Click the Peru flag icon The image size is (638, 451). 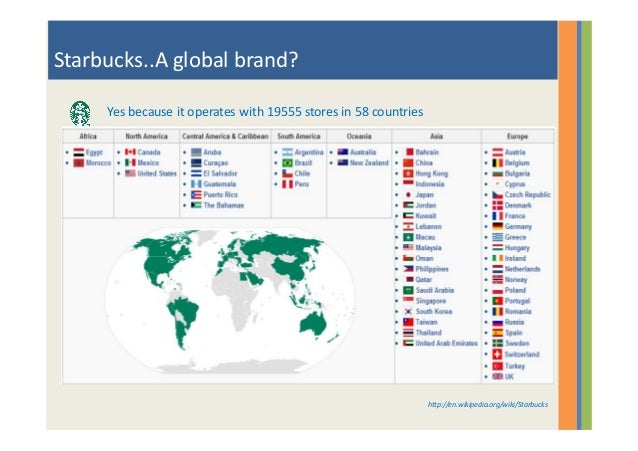pyautogui.click(x=287, y=184)
